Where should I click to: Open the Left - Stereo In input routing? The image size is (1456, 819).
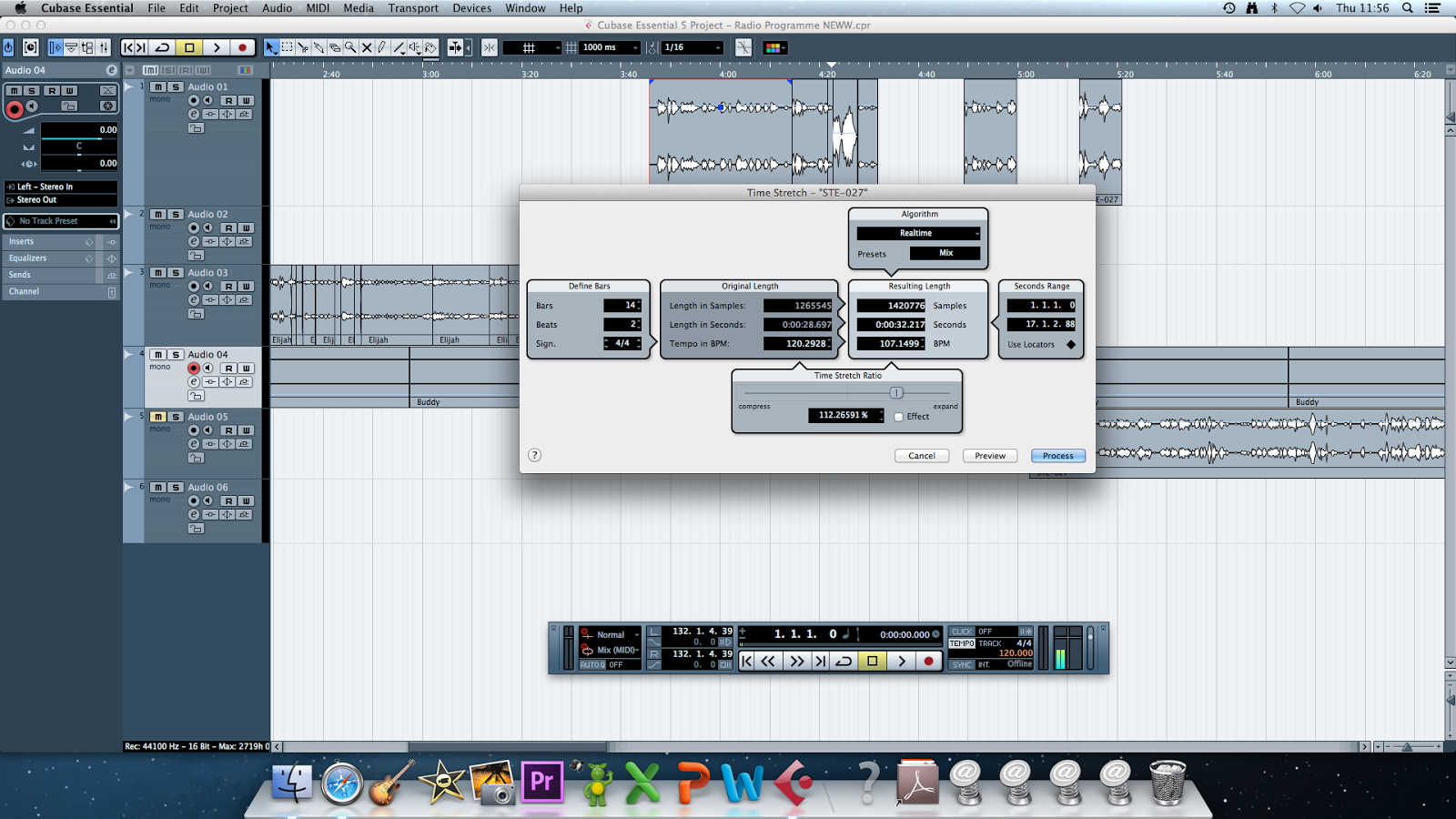pyautogui.click(x=61, y=187)
